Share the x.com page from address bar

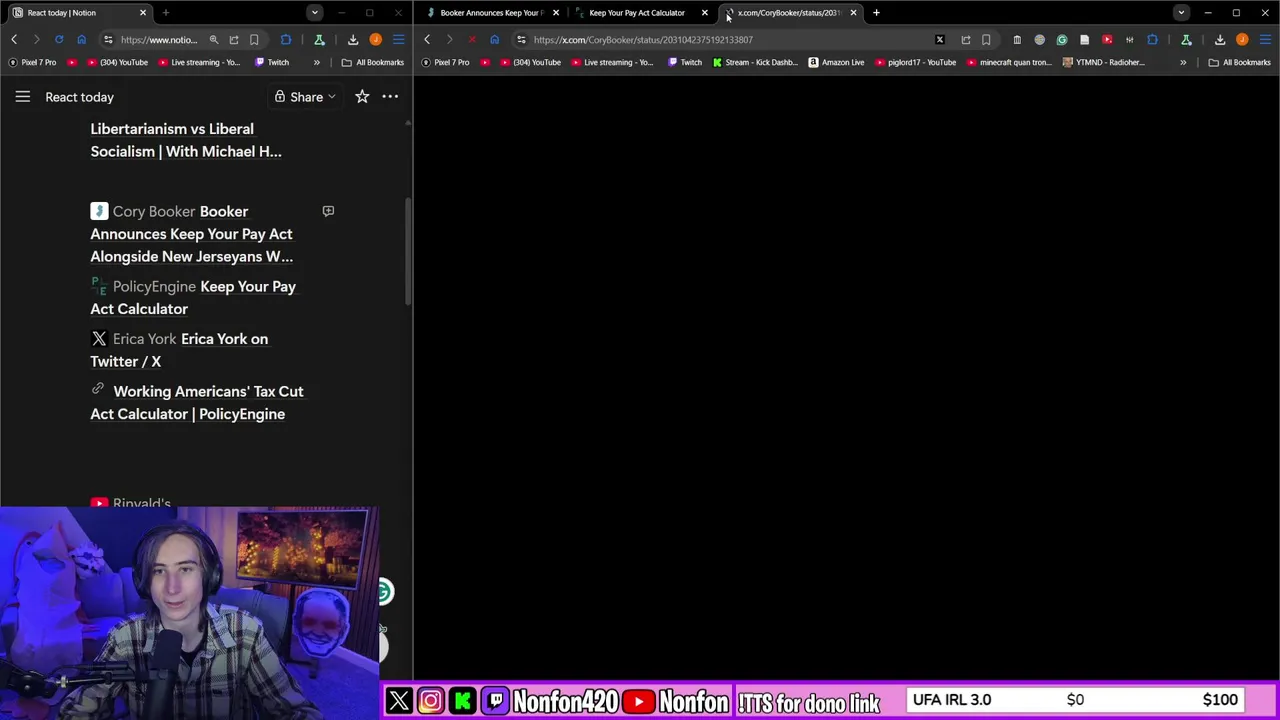click(x=965, y=40)
